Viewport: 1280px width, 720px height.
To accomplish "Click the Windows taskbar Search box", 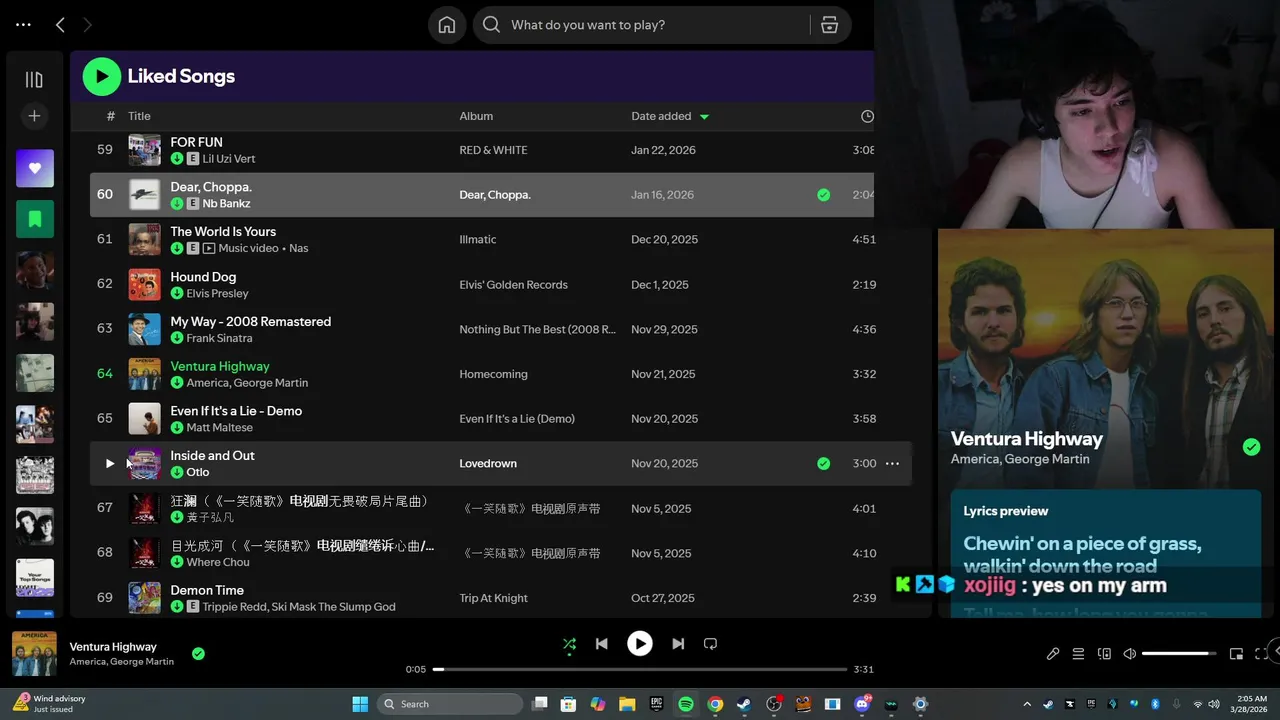I will [x=450, y=704].
